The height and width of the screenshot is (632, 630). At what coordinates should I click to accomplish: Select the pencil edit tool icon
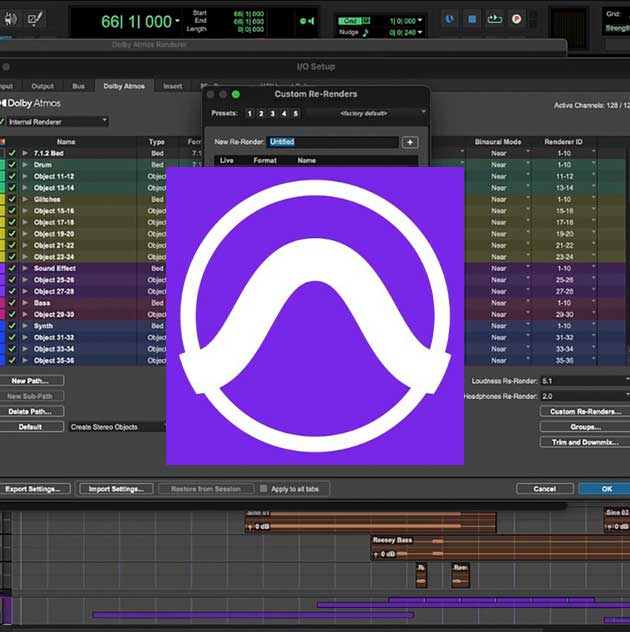coord(34,19)
